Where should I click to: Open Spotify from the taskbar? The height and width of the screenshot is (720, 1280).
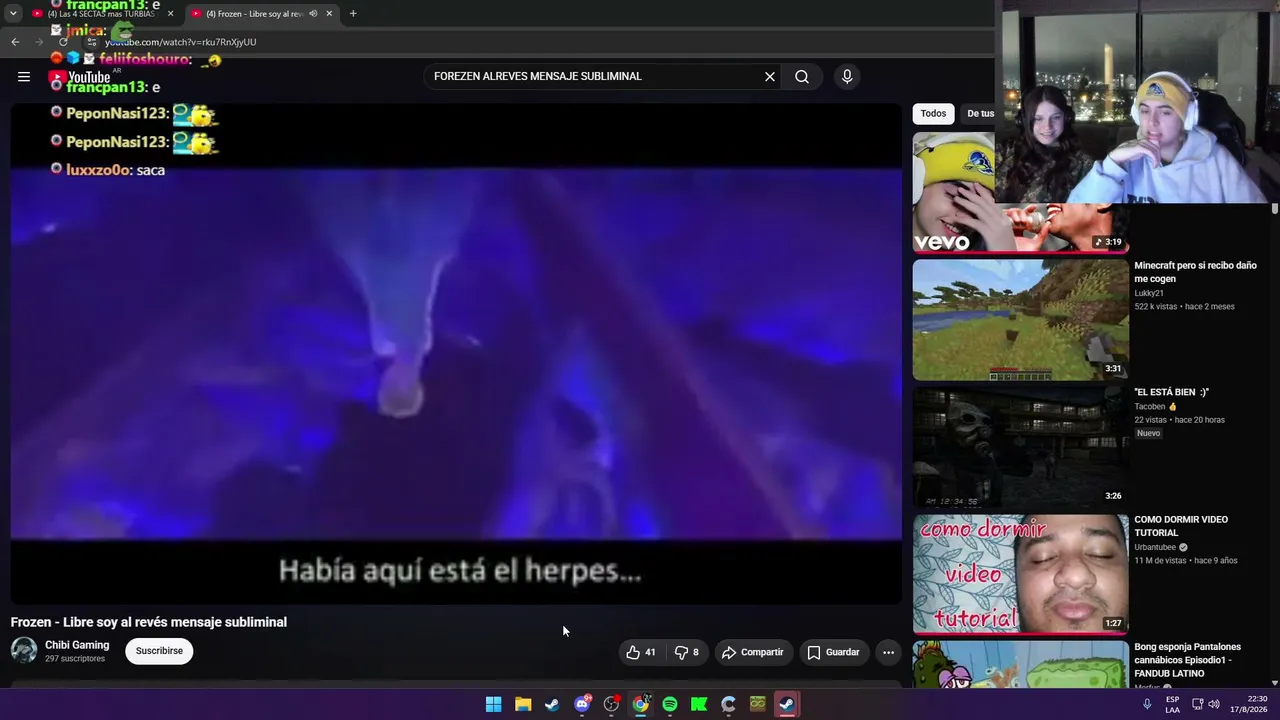(x=670, y=705)
